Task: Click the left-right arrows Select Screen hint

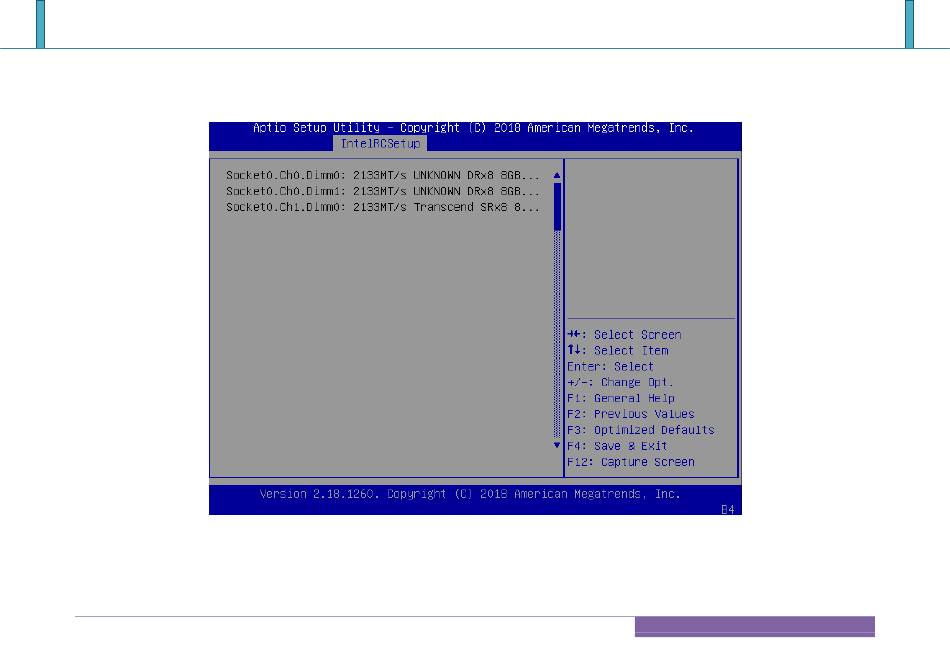Action: pos(624,334)
